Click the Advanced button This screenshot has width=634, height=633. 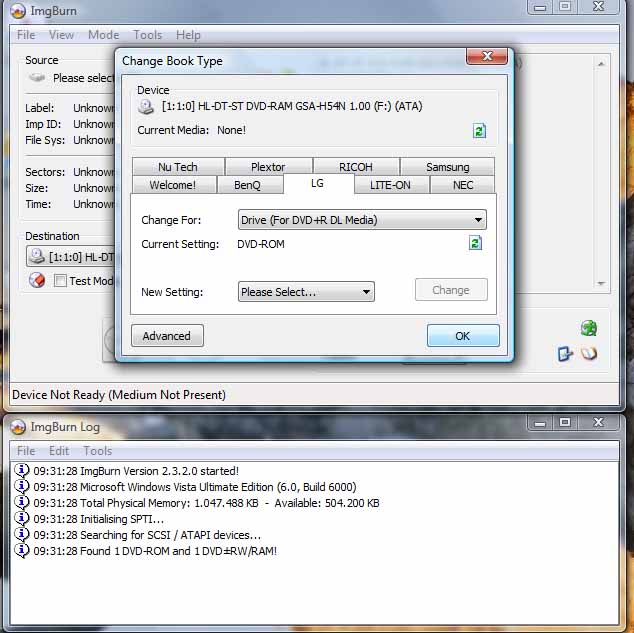click(167, 335)
